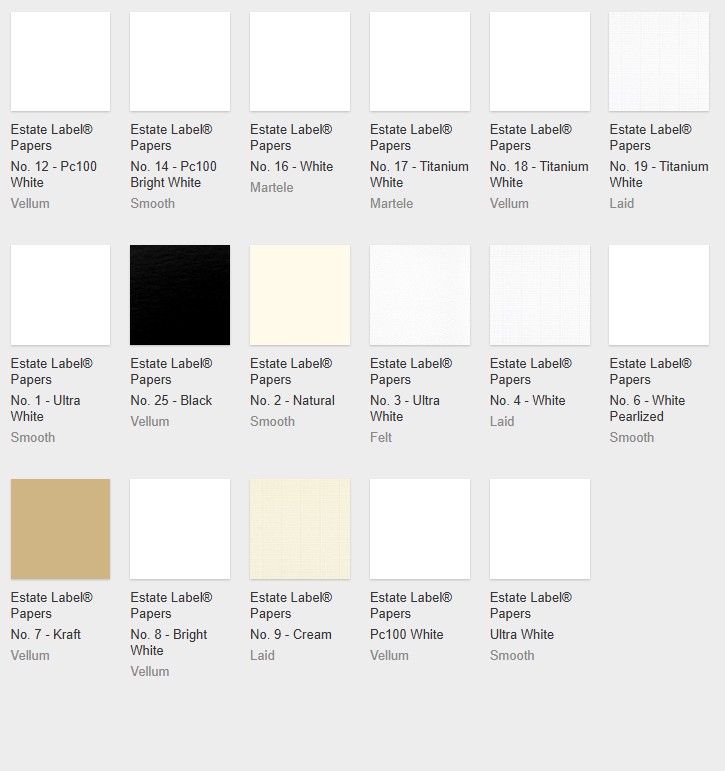The image size is (725, 771).
Task: Click the No. 7 - Kraft label text
Action: point(46,634)
